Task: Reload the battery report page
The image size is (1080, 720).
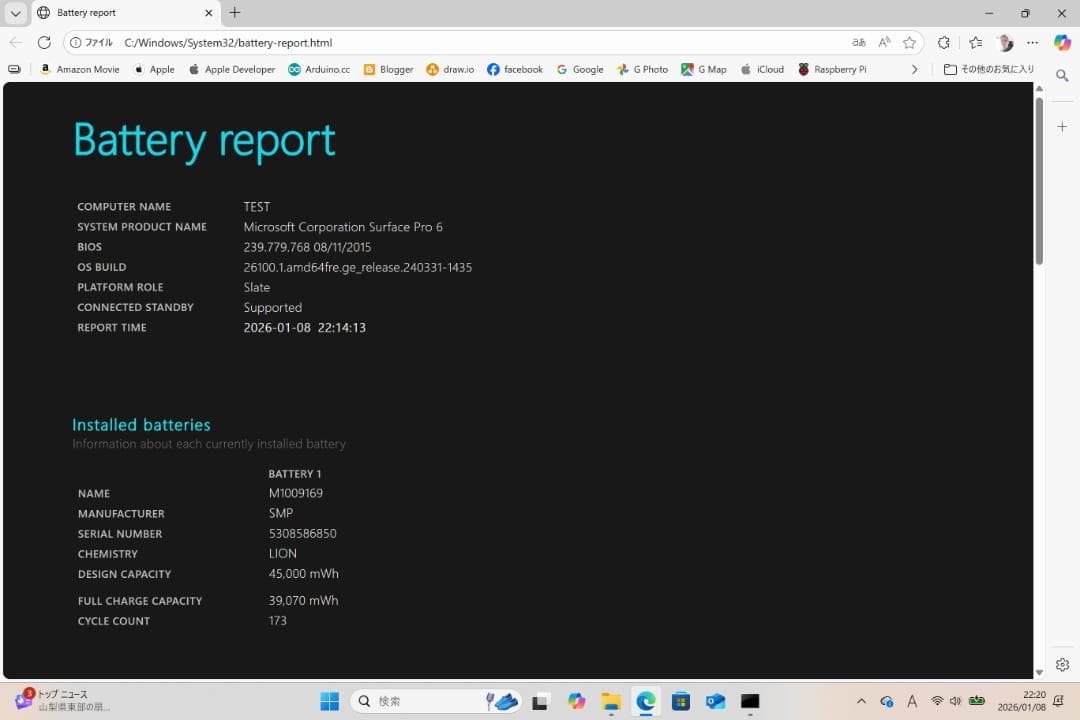Action: (43, 43)
